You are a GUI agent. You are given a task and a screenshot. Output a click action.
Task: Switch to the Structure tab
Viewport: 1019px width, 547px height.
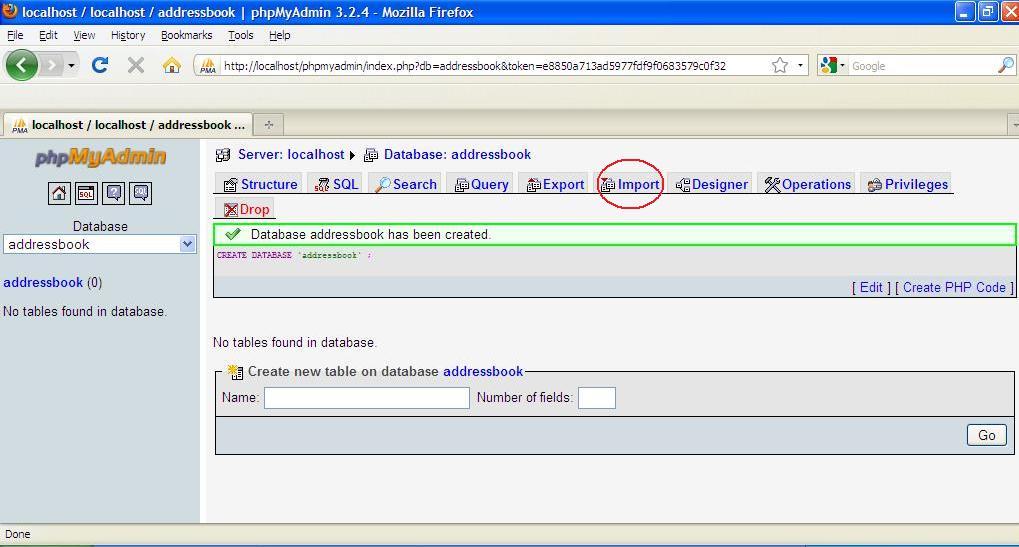click(259, 184)
